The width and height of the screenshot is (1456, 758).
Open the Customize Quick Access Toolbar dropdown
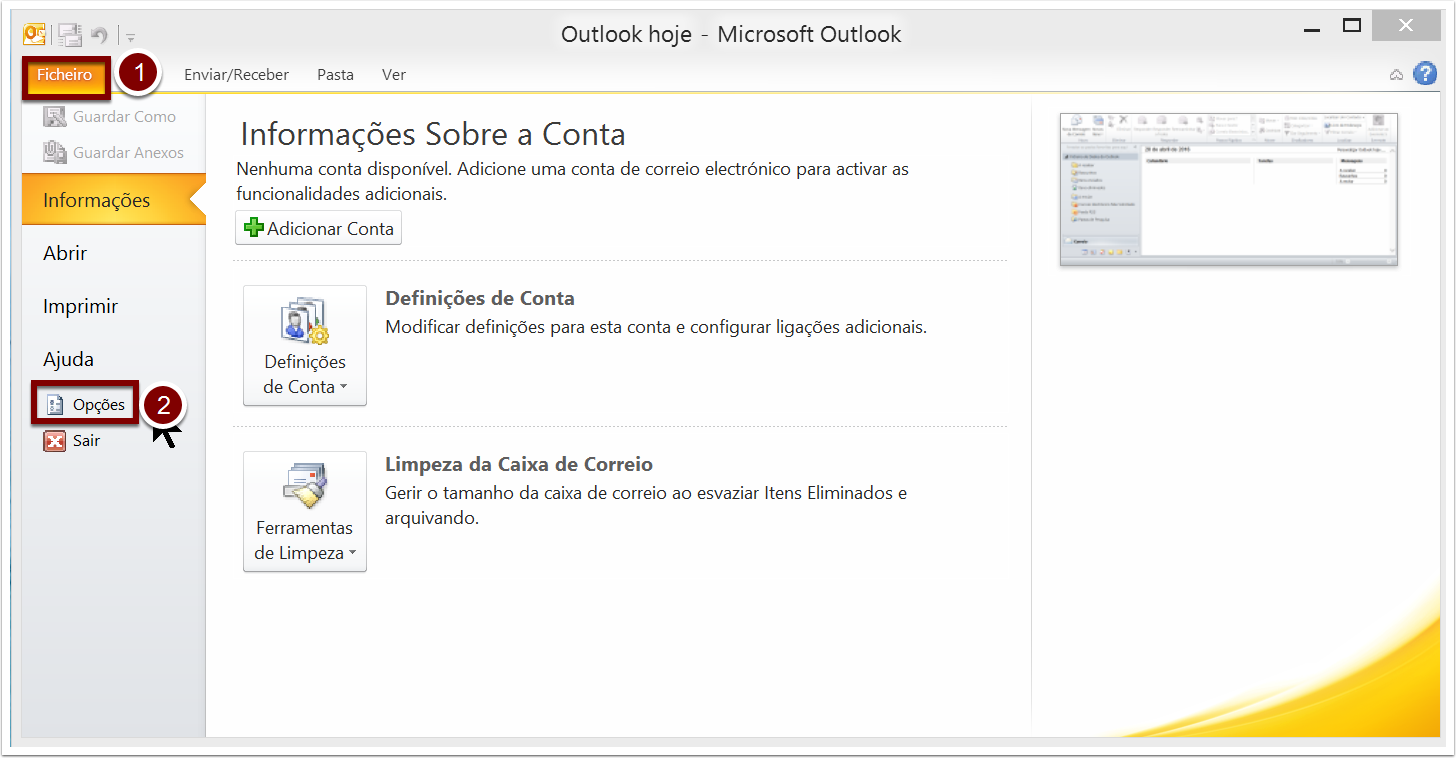[x=131, y=37]
